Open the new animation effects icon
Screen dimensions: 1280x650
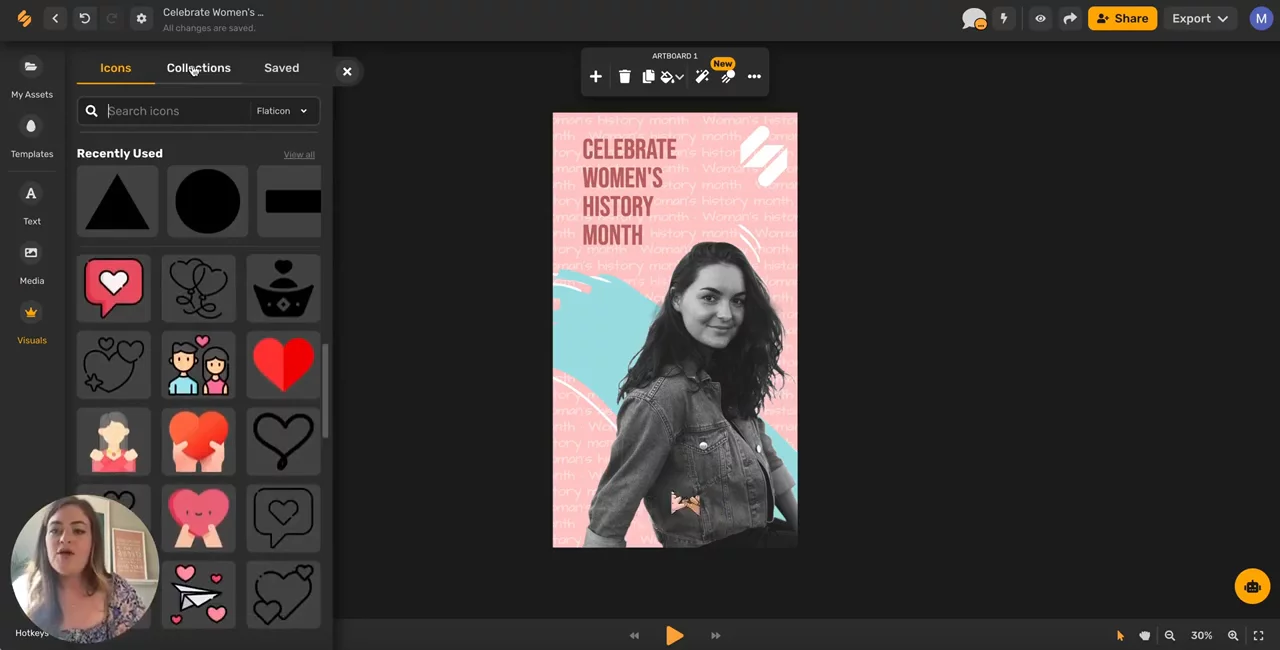[728, 77]
